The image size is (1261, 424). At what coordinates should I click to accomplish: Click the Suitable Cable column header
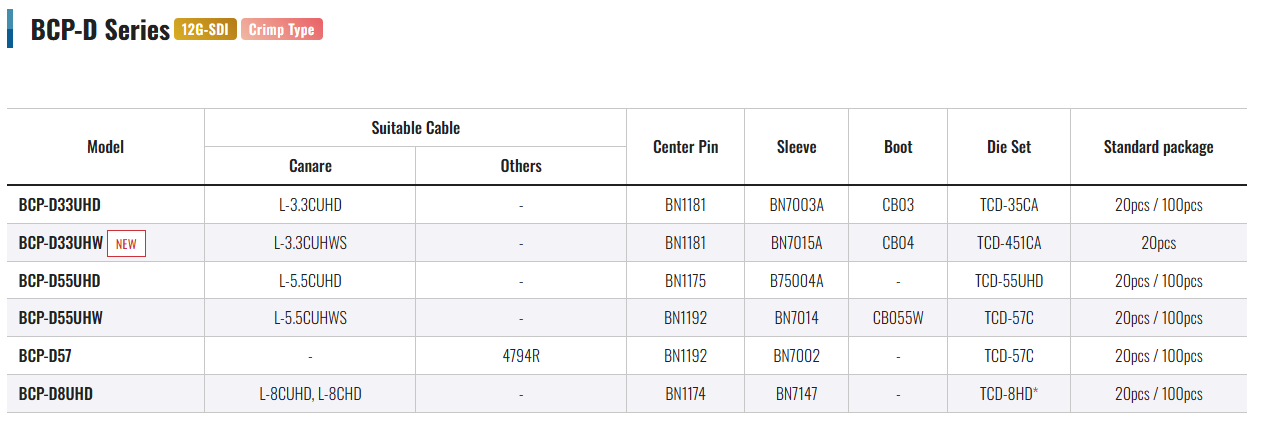coord(415,128)
